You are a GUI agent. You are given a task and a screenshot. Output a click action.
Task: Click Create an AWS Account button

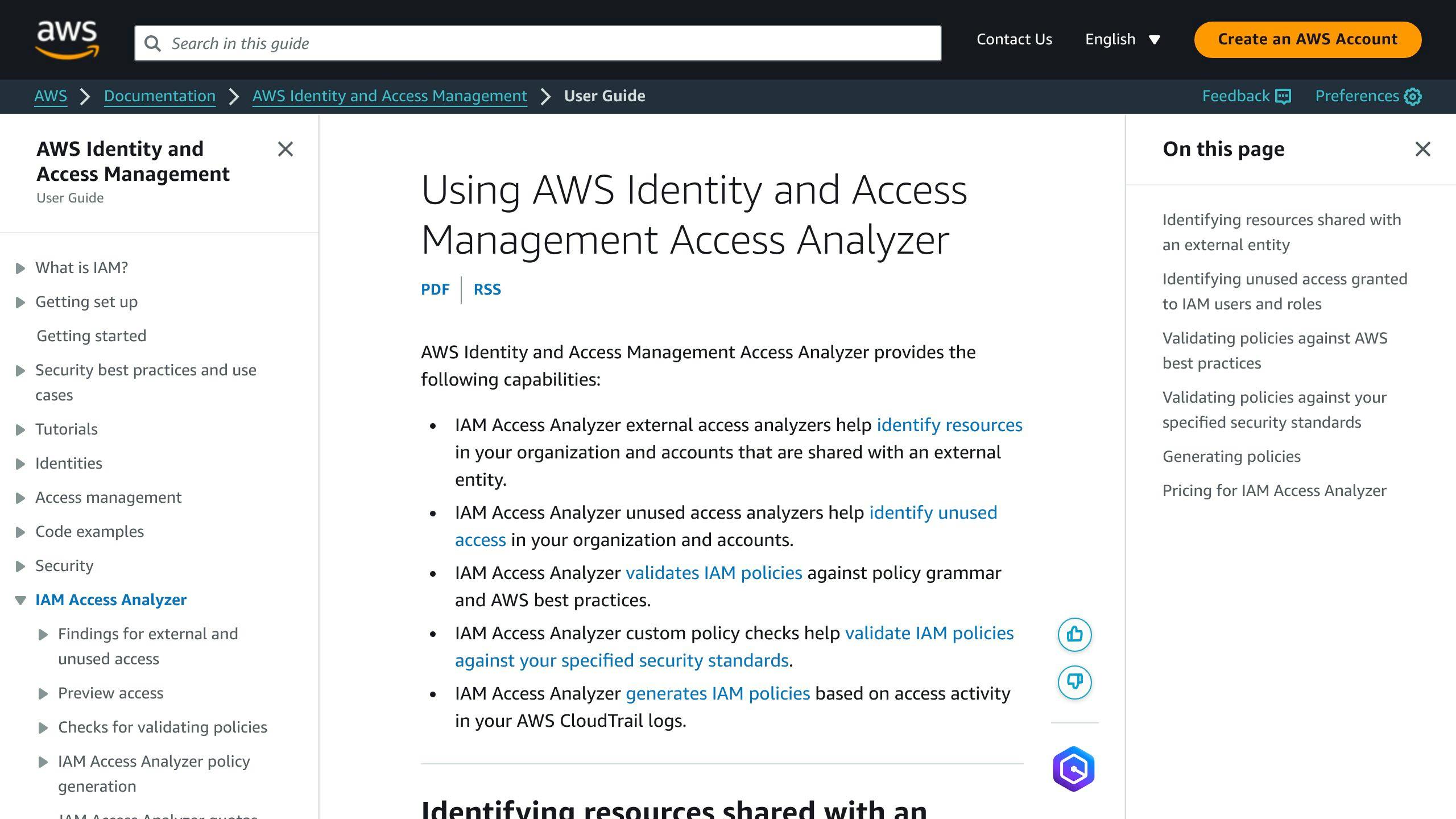[1308, 39]
